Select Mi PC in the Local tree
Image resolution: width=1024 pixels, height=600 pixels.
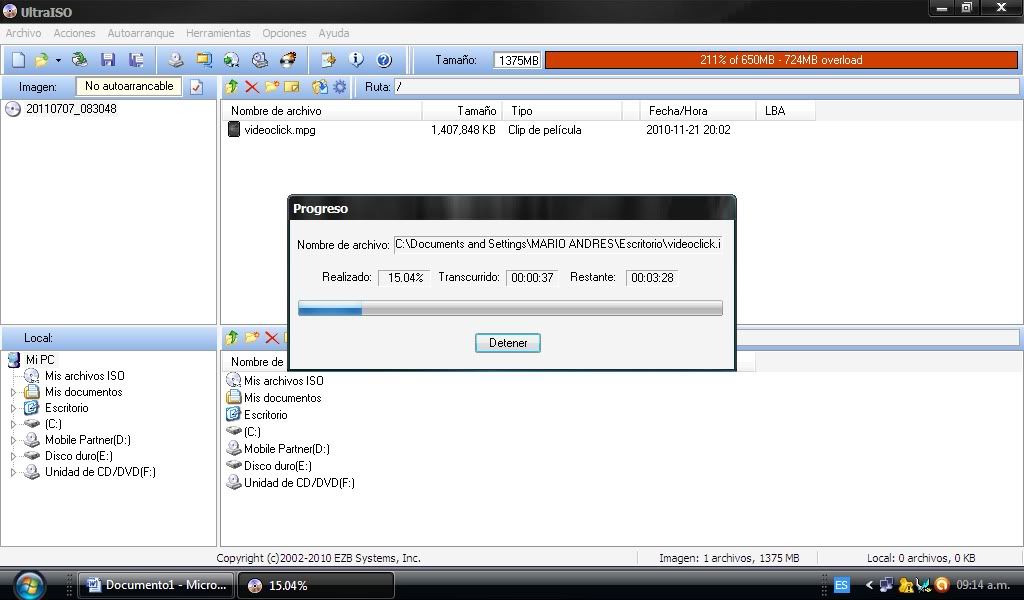tap(40, 360)
